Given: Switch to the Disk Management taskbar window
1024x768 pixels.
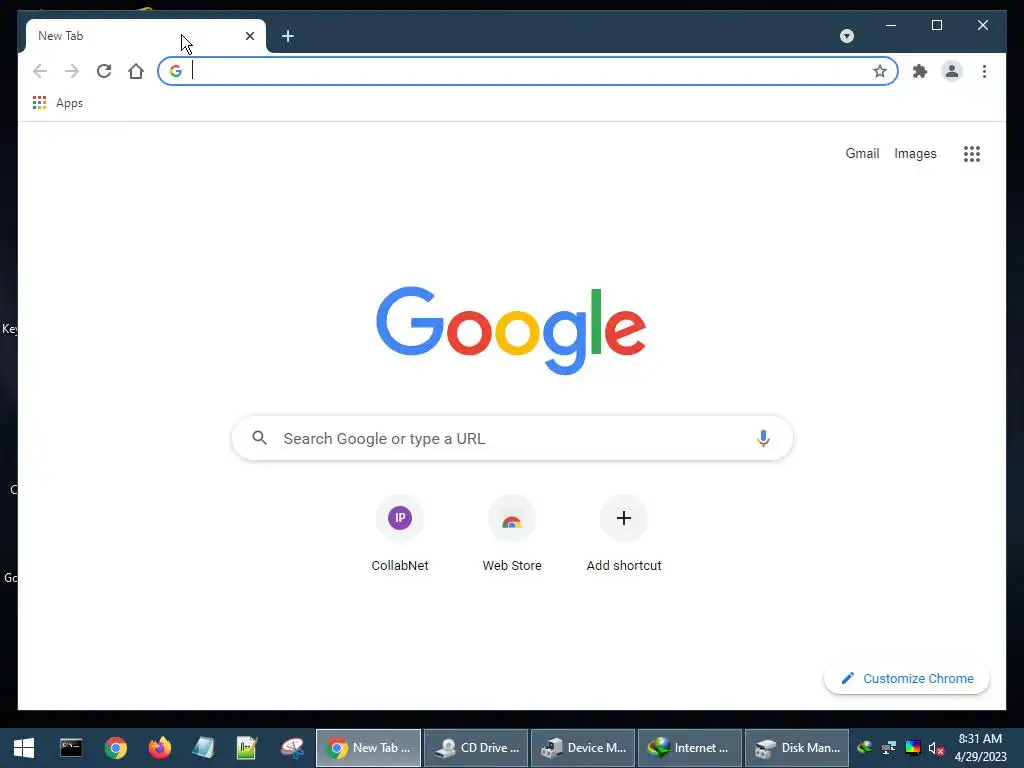Looking at the screenshot, I should (x=797, y=748).
